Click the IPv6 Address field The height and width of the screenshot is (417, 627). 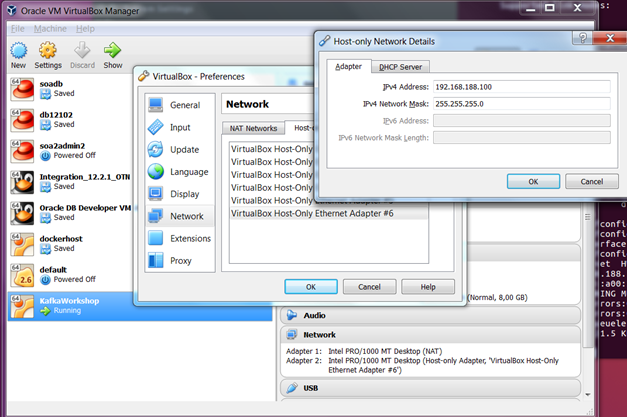pyautogui.click(x=521, y=121)
